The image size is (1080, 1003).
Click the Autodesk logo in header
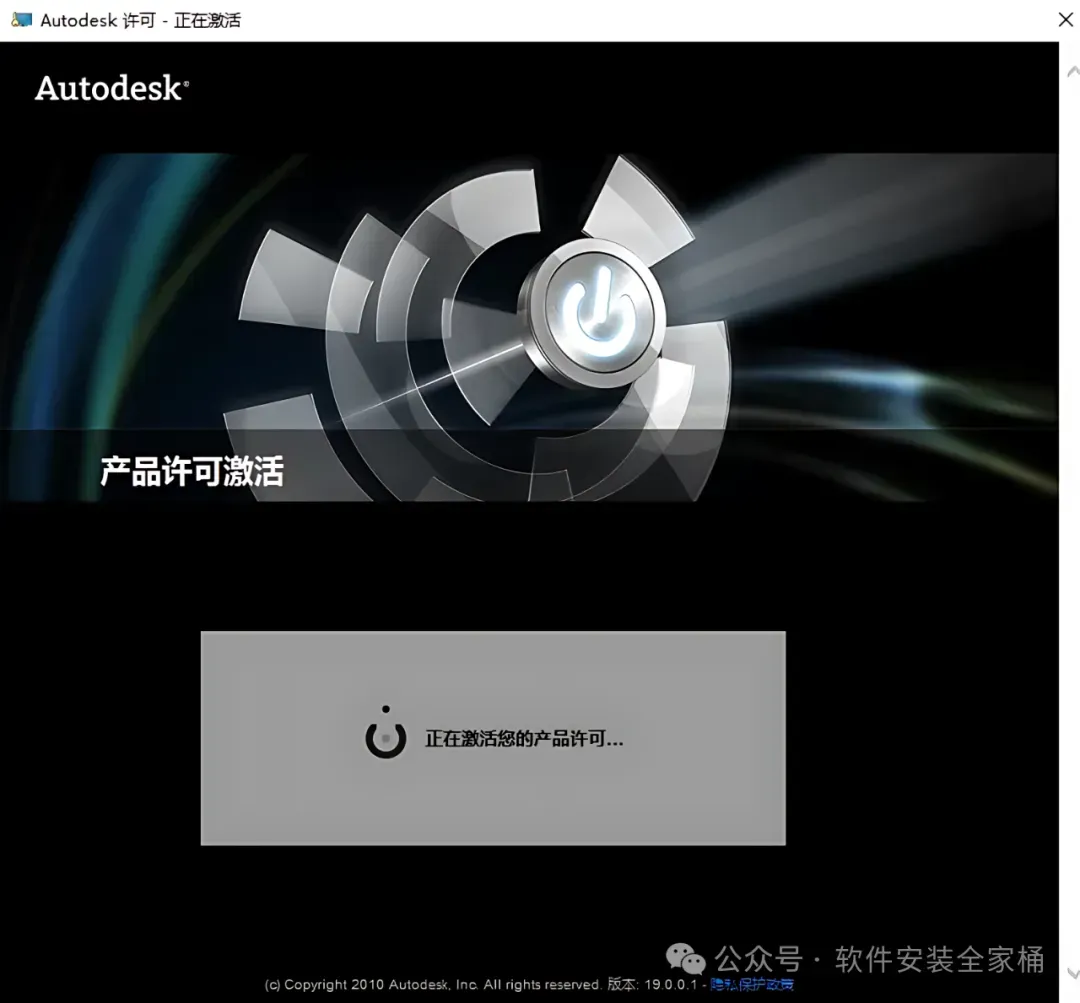pyautogui.click(x=112, y=88)
